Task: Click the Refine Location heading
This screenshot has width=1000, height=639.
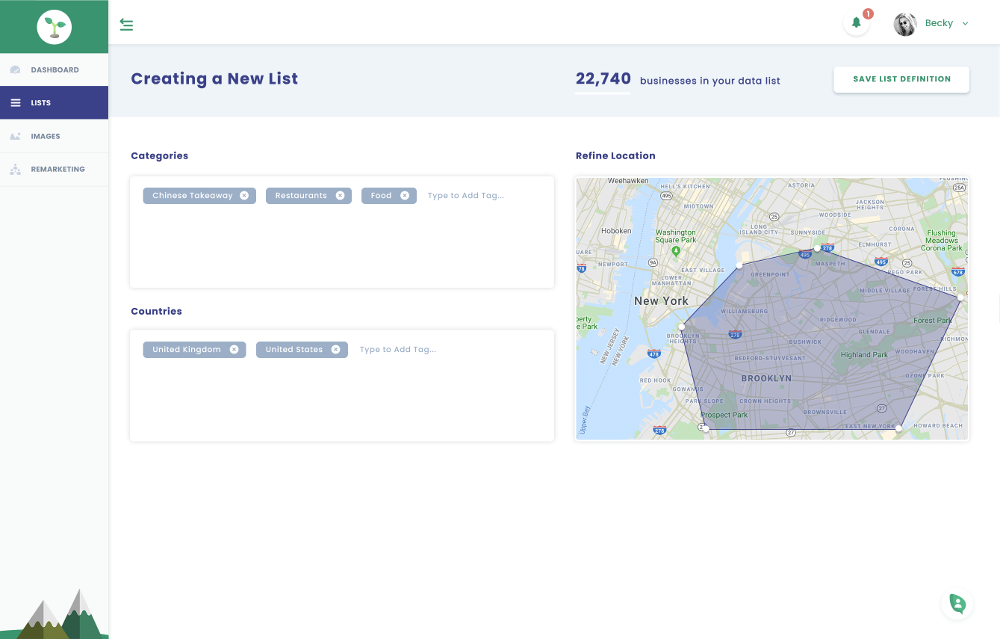Action: (x=615, y=156)
